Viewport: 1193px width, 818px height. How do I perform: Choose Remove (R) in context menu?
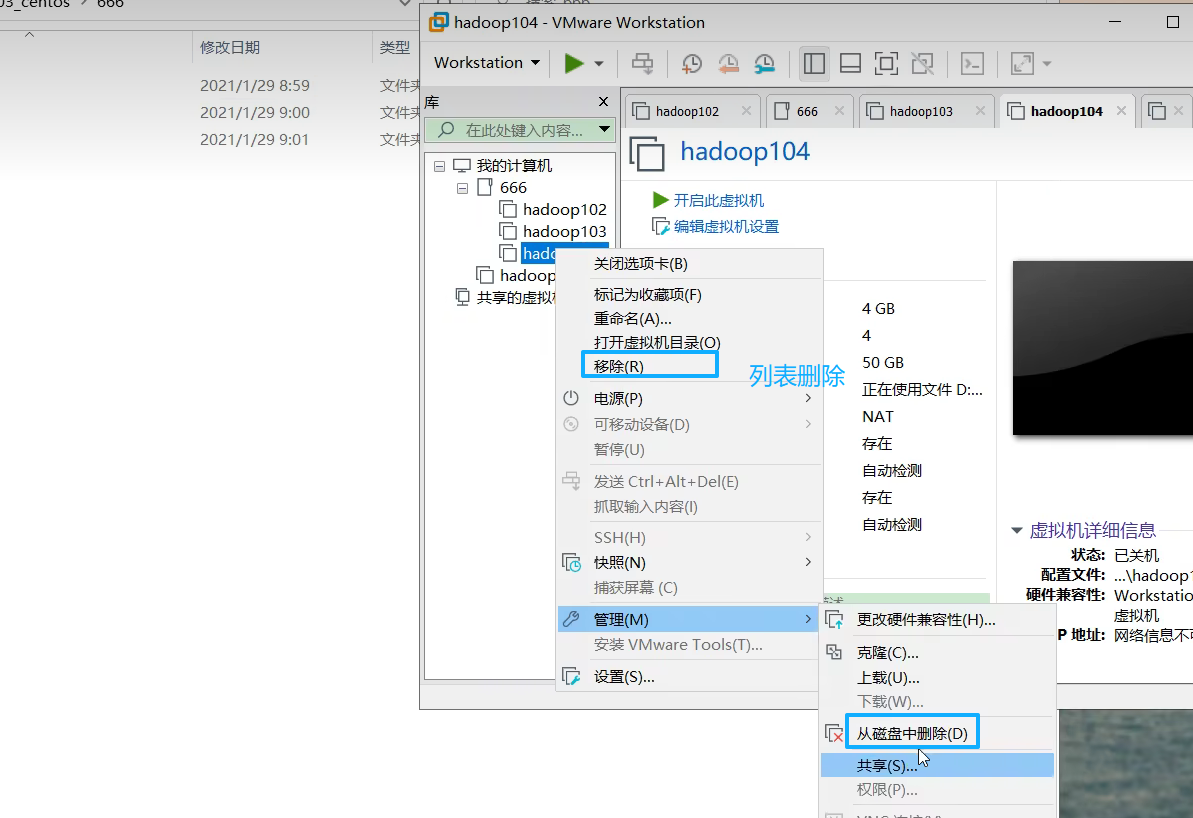click(x=689, y=366)
